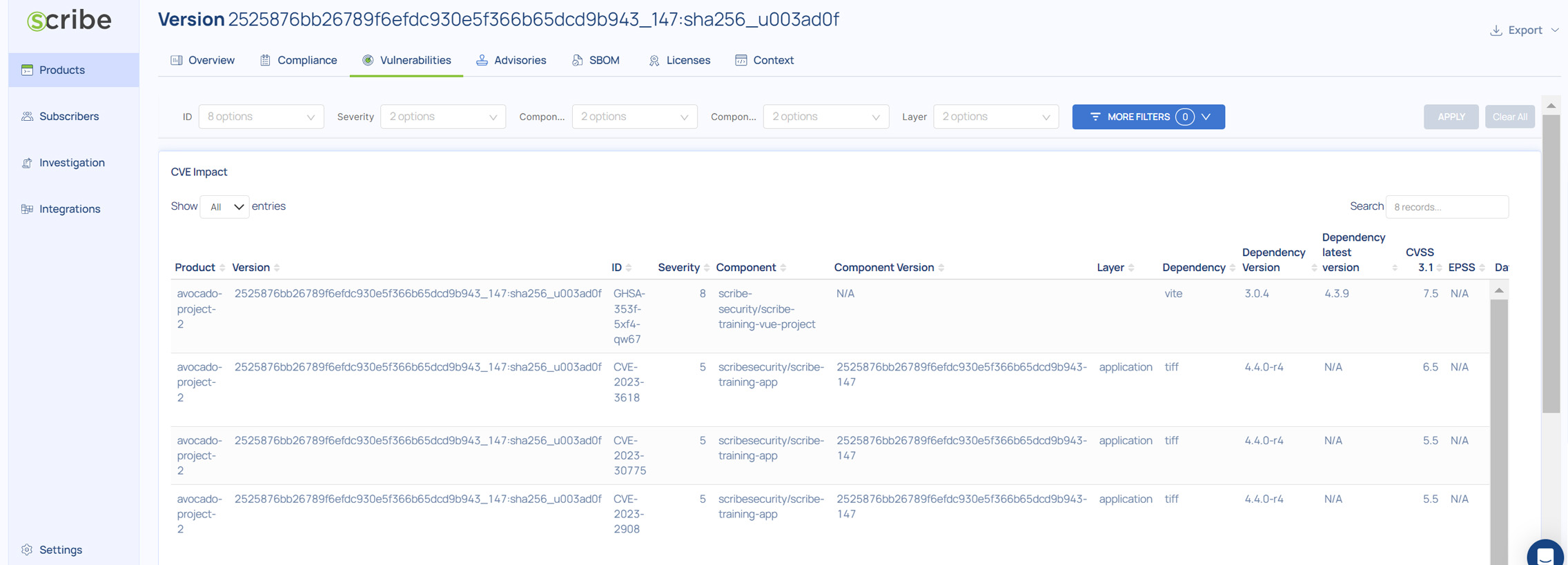Click the SBOM tab icon
The width and height of the screenshot is (1568, 565).
[577, 60]
